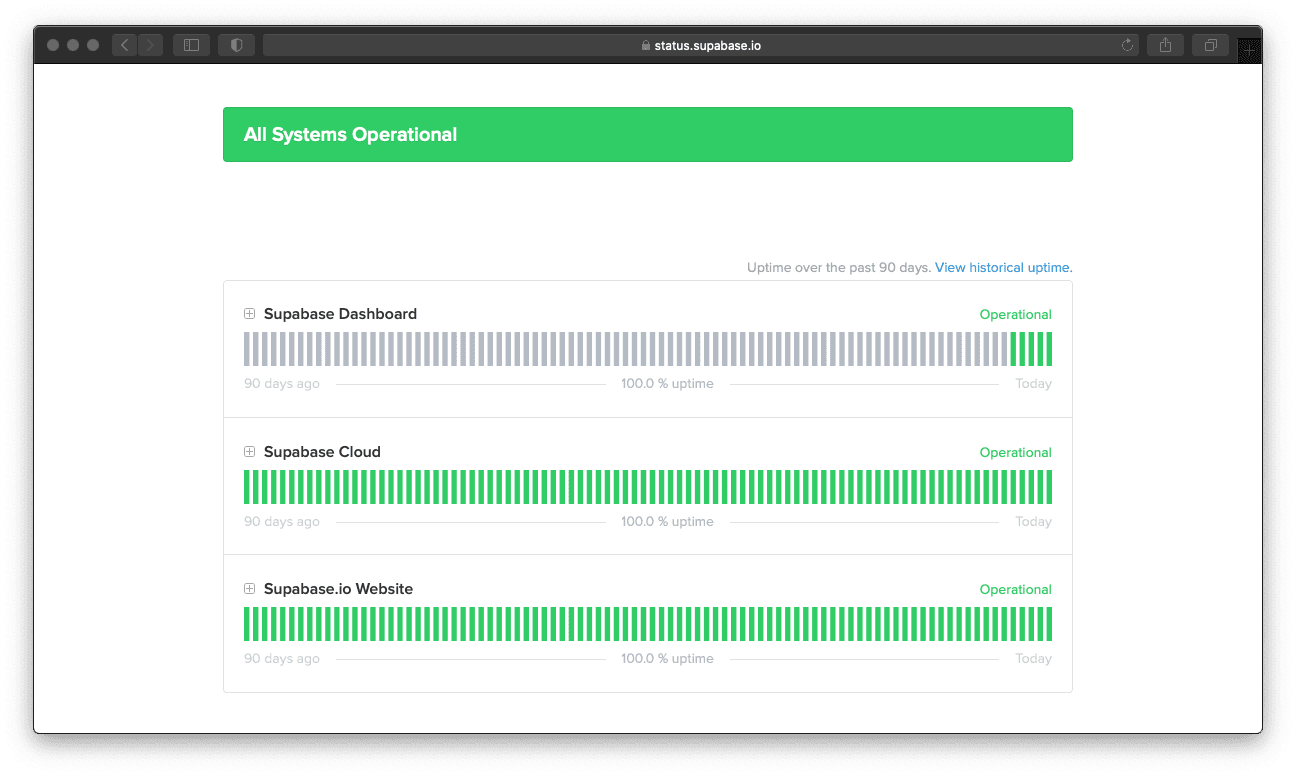Open the Share menu icon
1296x775 pixels.
[1165, 45]
